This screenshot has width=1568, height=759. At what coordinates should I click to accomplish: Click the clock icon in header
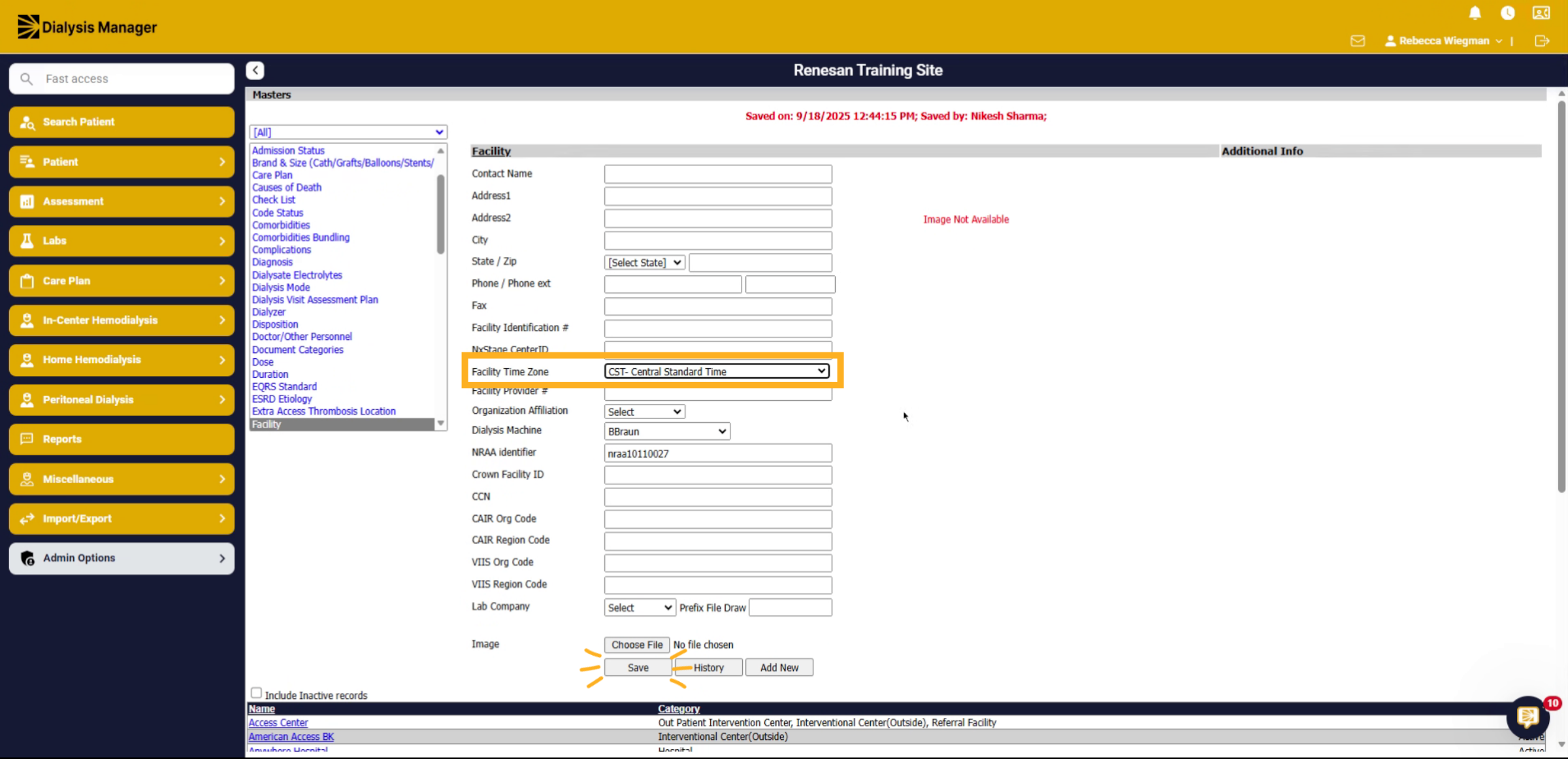click(1508, 13)
